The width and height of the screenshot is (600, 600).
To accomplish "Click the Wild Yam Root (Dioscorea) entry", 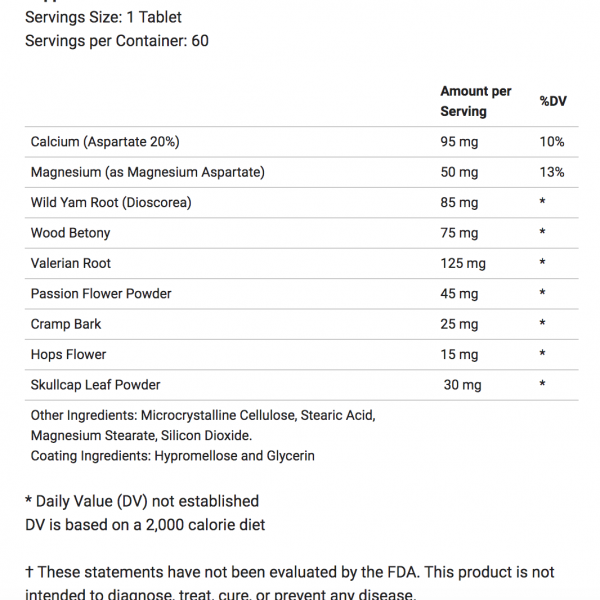I will (111, 203).
